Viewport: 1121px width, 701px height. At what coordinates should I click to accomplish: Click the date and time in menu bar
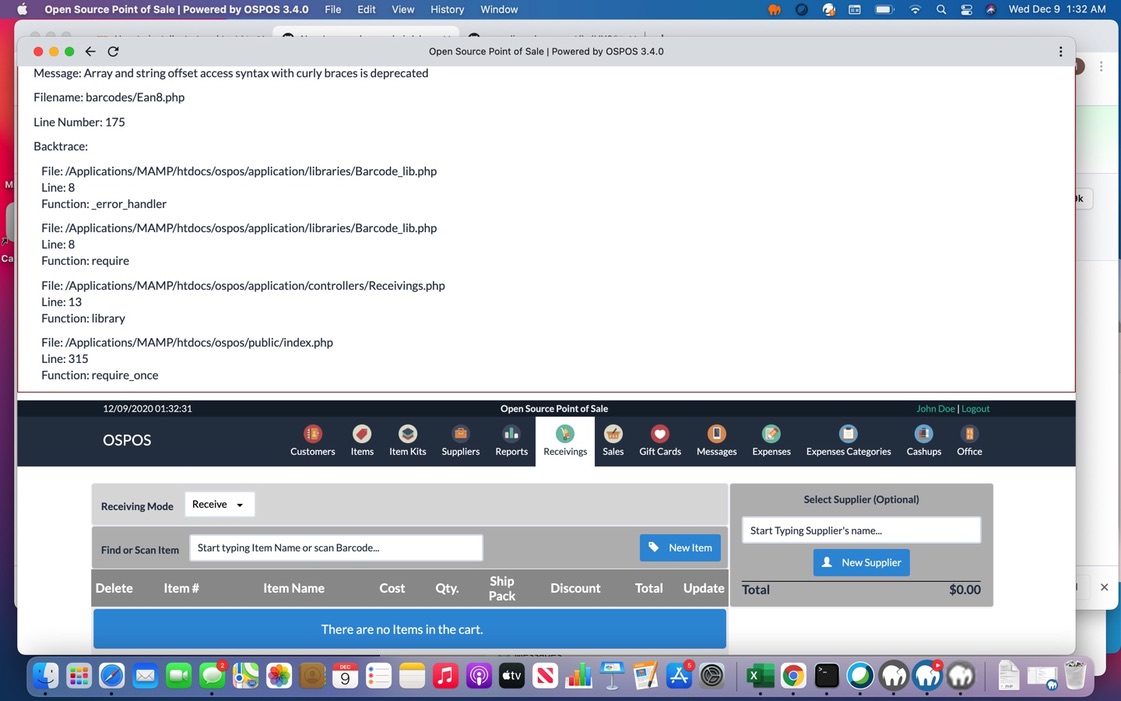(x=1057, y=9)
